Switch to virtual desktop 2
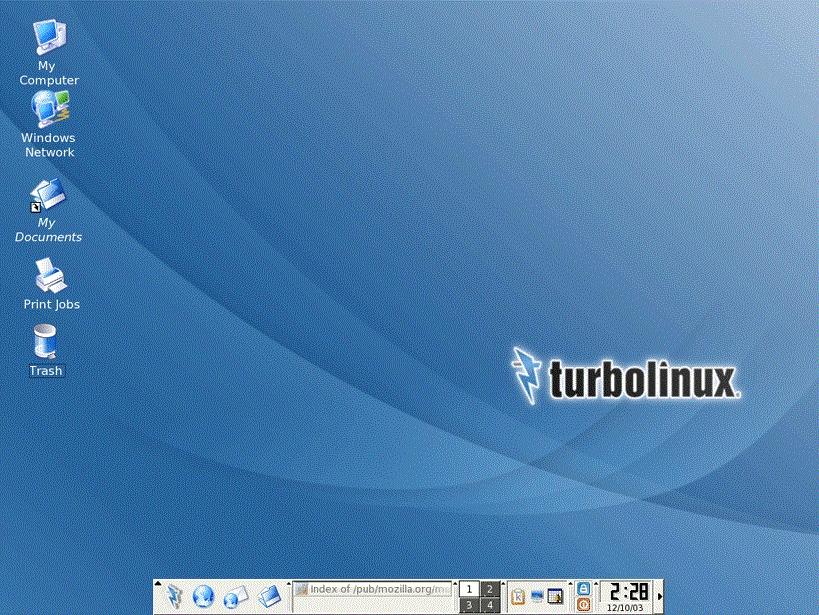This screenshot has width=819, height=615. click(x=490, y=589)
